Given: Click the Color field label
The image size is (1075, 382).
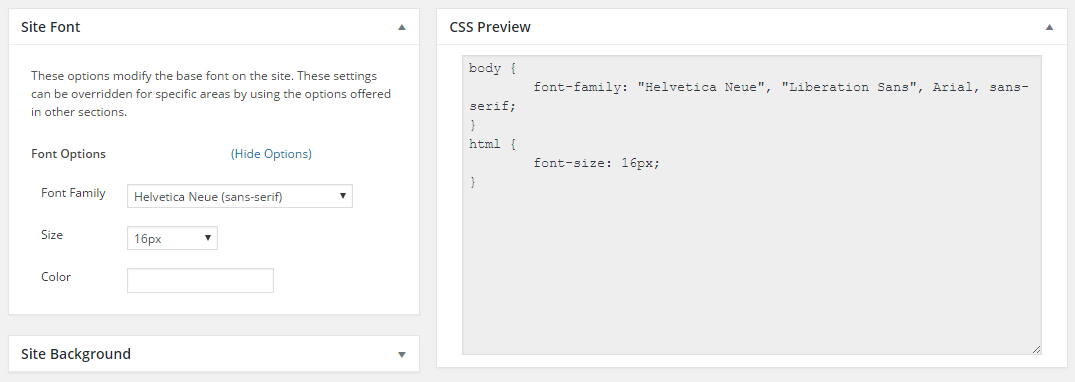Looking at the screenshot, I should tap(56, 276).
